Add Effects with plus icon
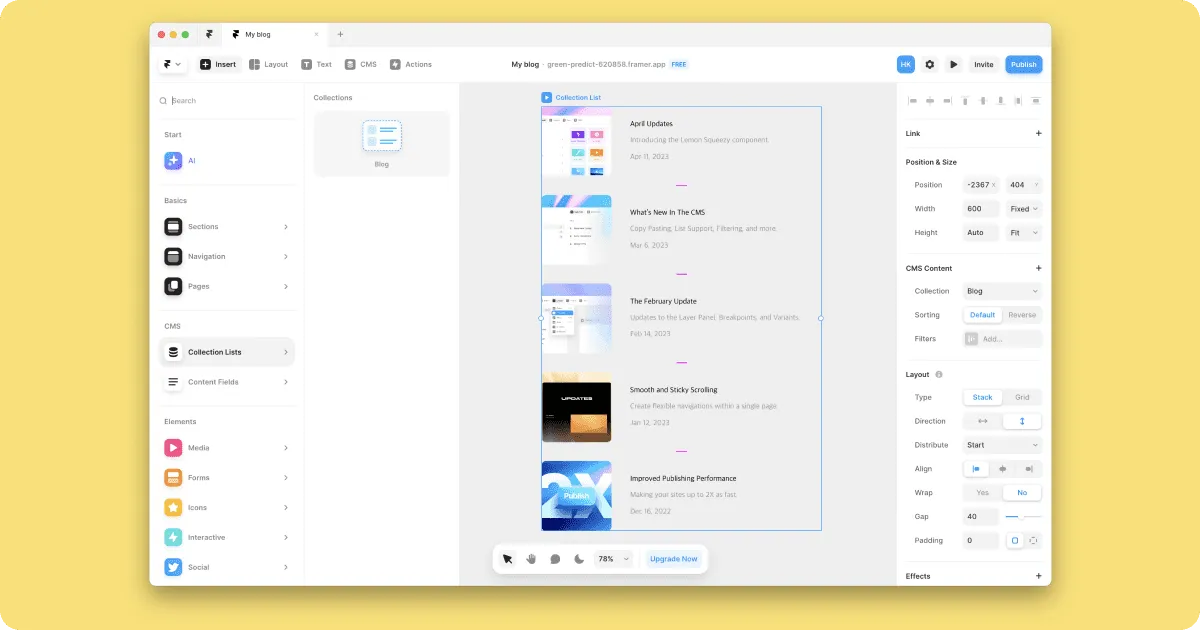Screen dimensions: 1200x630 [x=1038, y=576]
